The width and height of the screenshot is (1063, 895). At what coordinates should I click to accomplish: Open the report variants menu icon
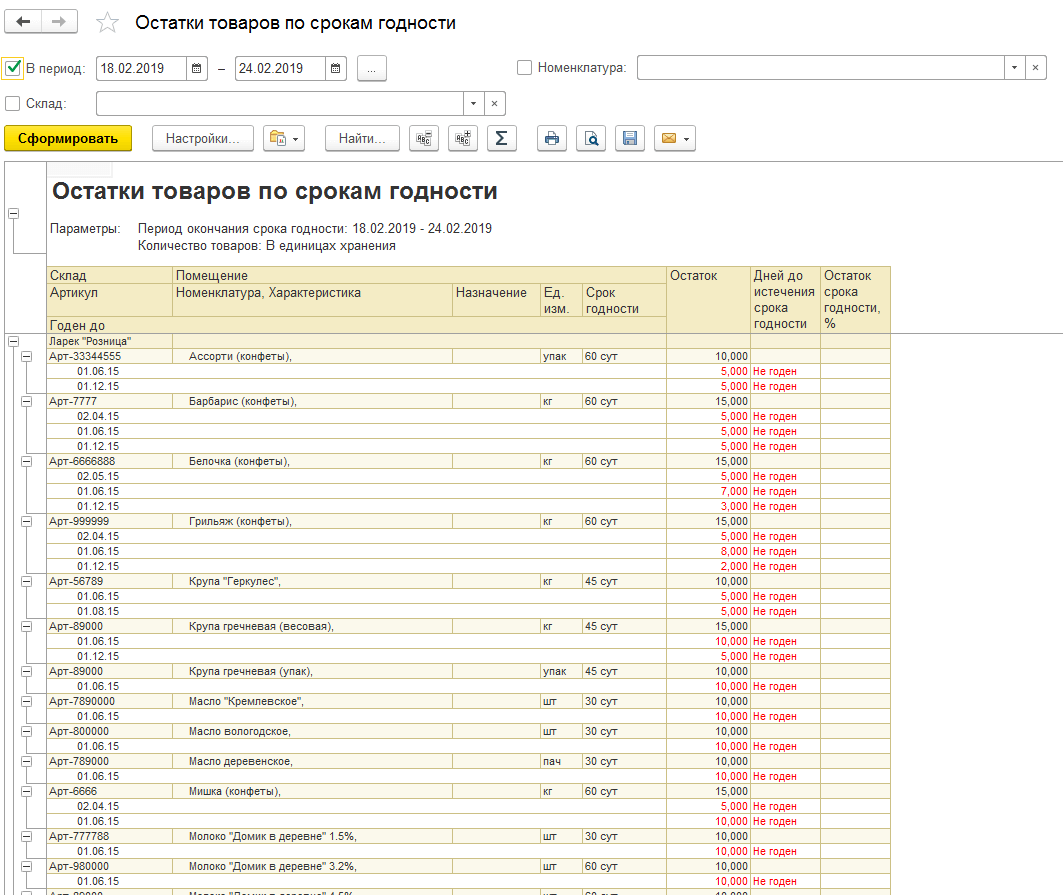tap(284, 138)
